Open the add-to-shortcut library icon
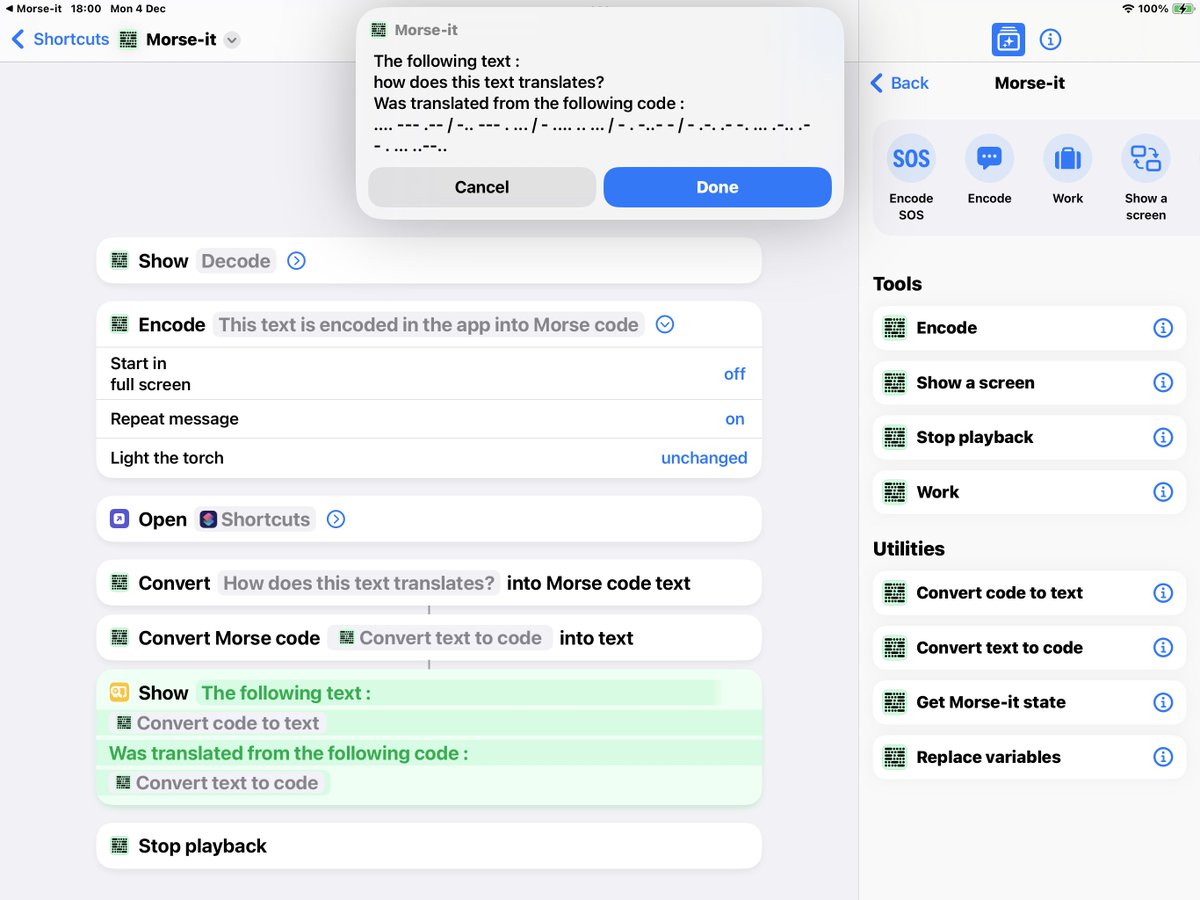Viewport: 1200px width, 900px height. (1008, 40)
